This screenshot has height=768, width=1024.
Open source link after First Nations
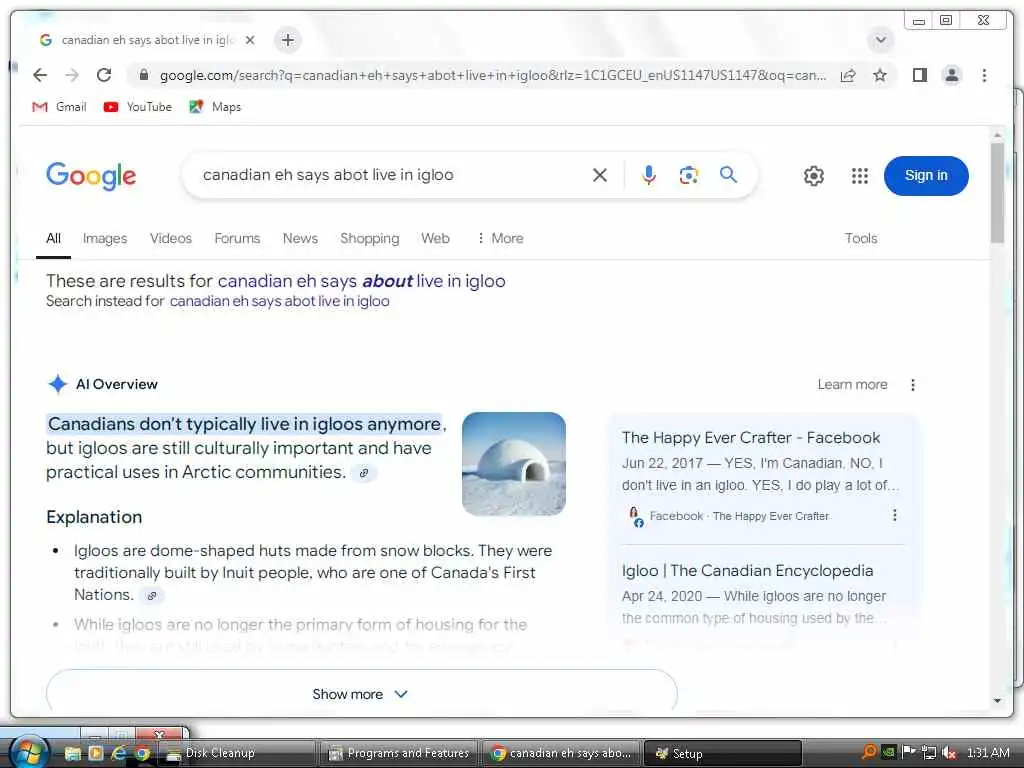click(x=152, y=596)
